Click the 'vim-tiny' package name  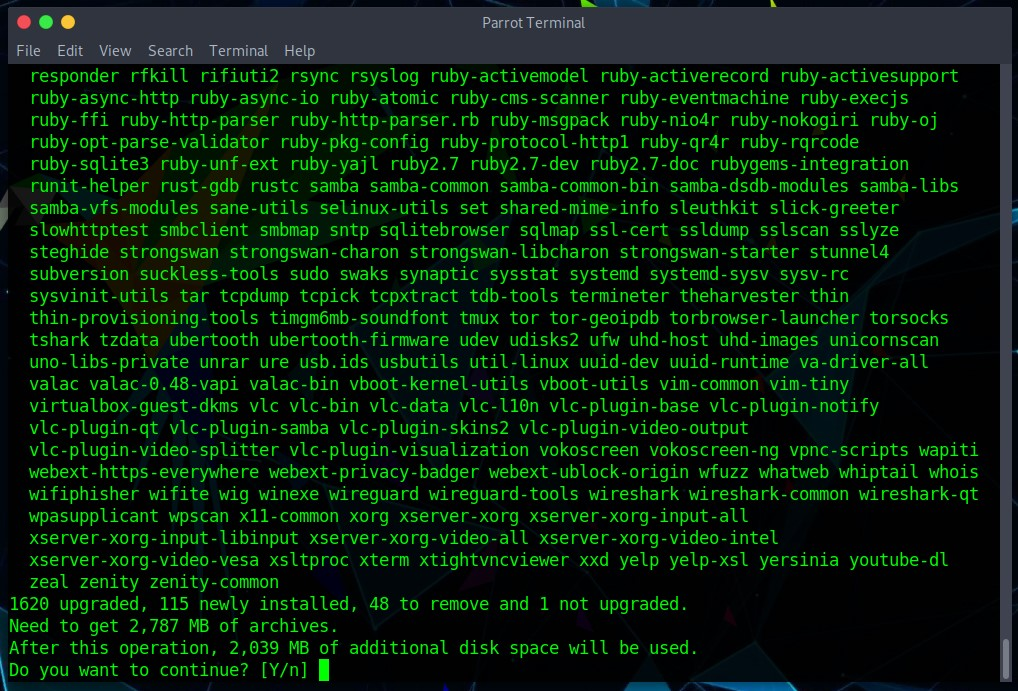coord(809,384)
